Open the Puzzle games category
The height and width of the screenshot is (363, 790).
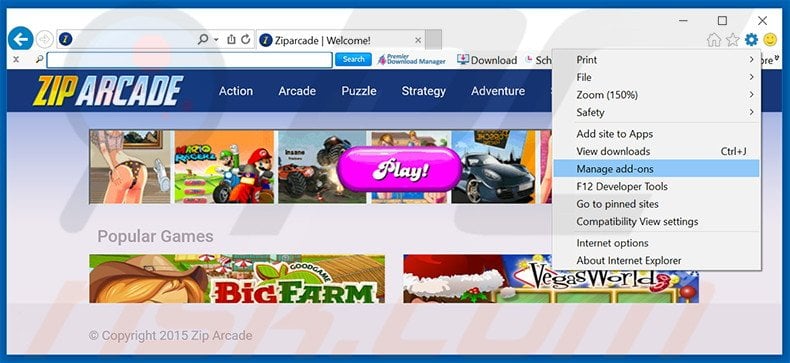359,91
